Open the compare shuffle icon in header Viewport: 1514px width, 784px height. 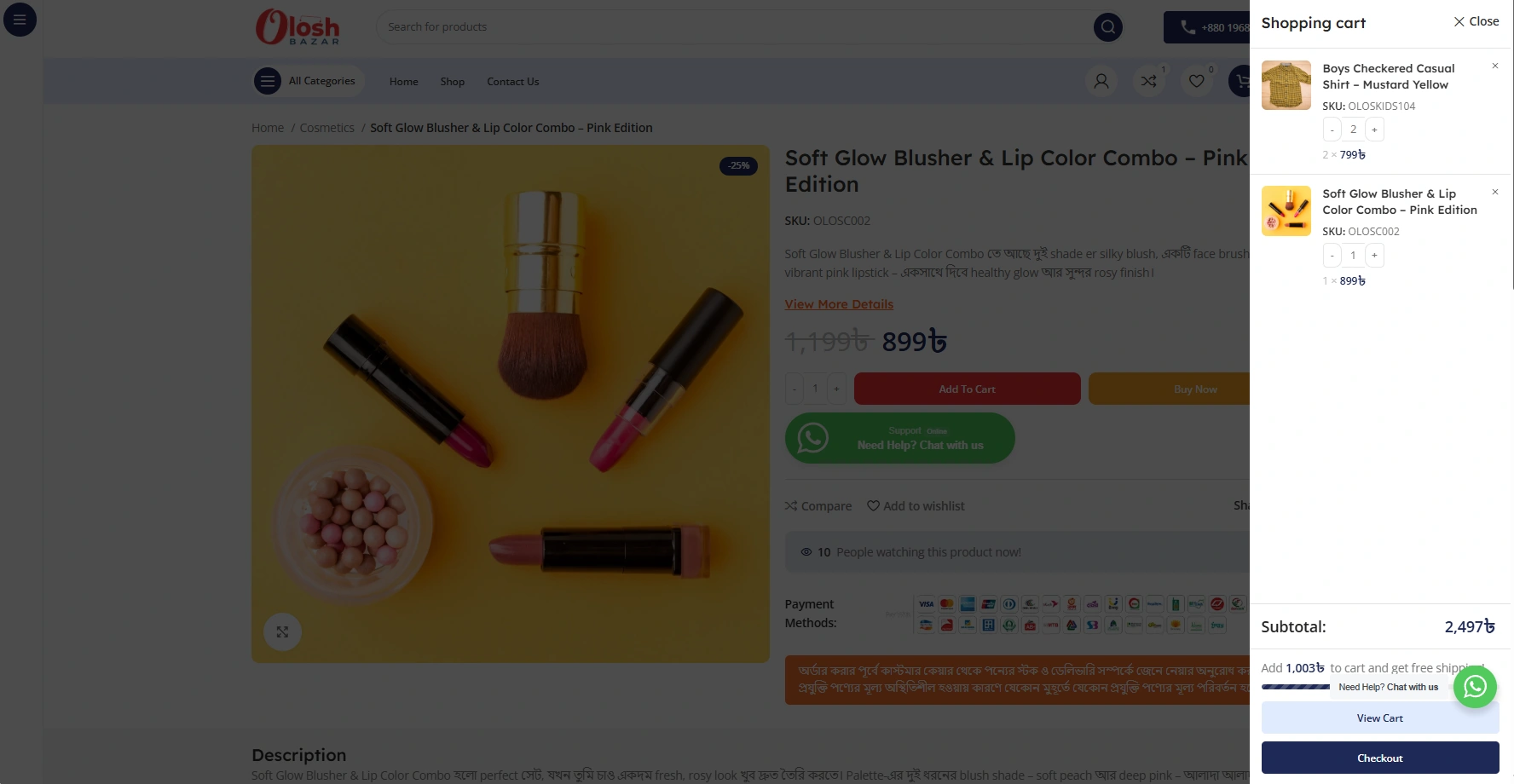1149,81
